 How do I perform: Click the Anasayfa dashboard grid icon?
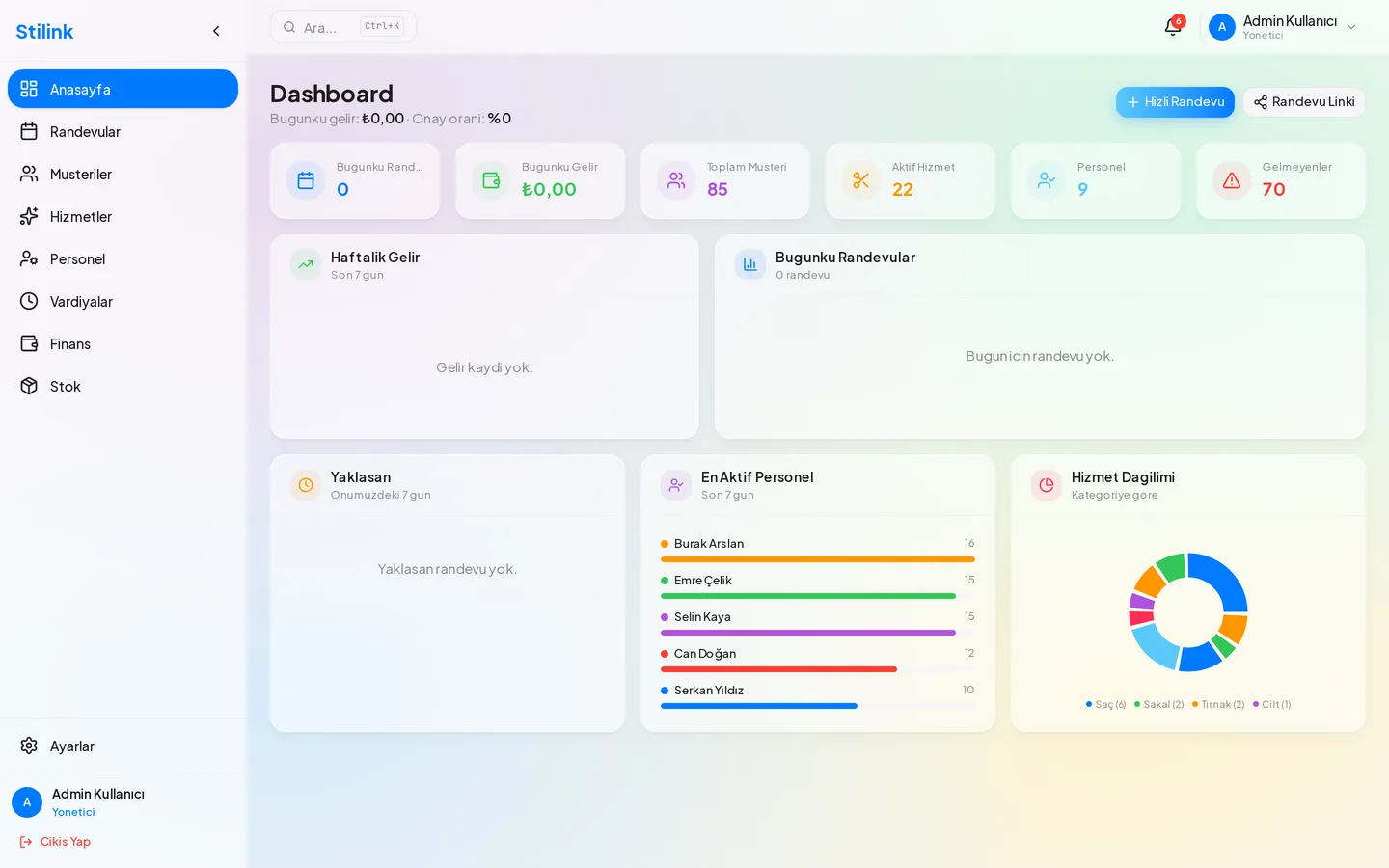click(29, 89)
